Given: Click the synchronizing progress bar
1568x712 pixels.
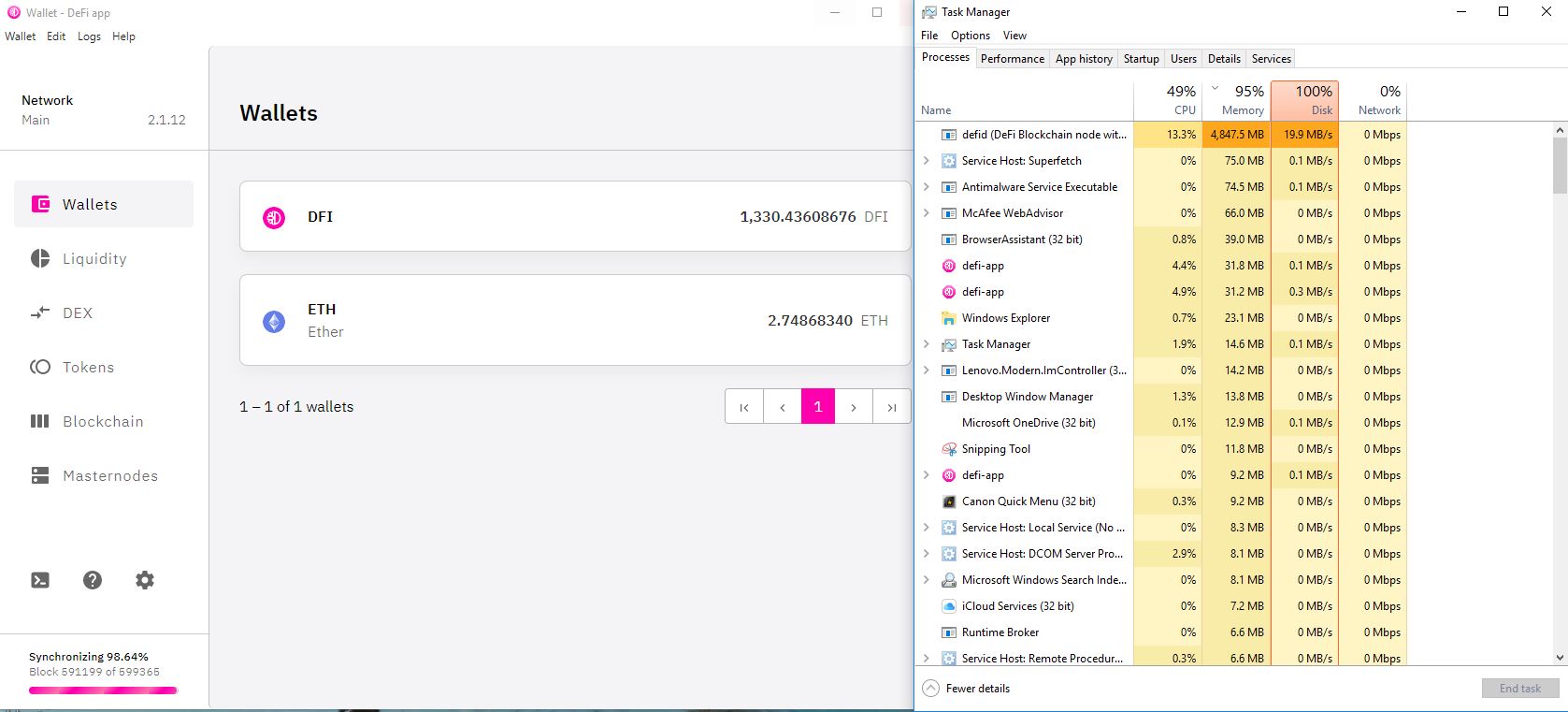Looking at the screenshot, I should point(103,690).
